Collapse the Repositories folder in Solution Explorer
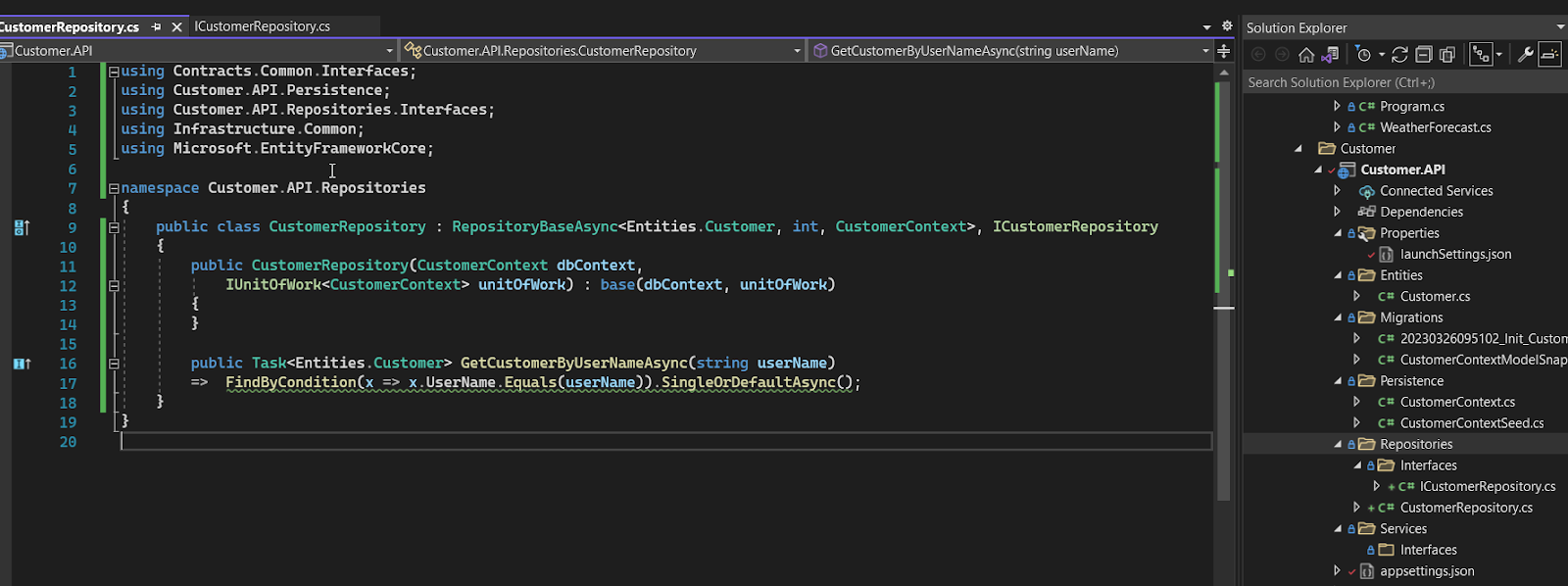Screen dimensions: 1568x586 pos(1338,445)
